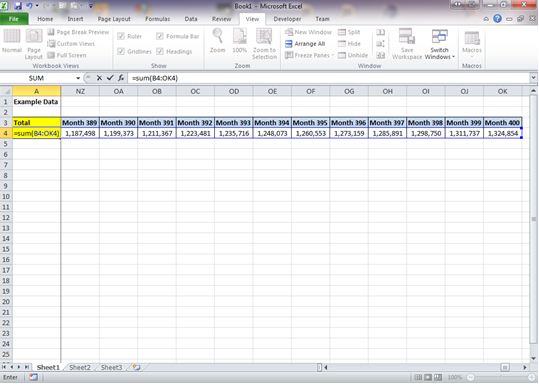Expand Freeze Panes dropdown
Viewport: 539px width, 387px height.
[333, 55]
